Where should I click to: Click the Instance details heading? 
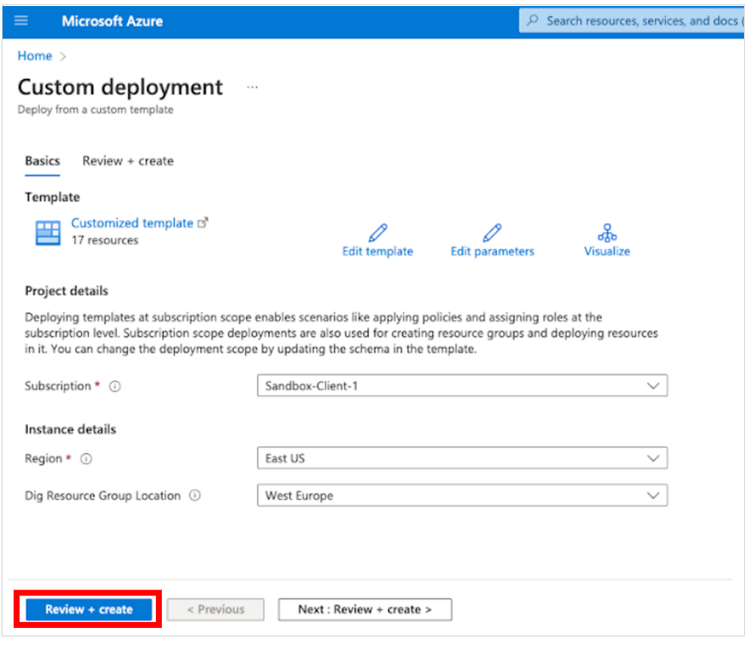70,429
